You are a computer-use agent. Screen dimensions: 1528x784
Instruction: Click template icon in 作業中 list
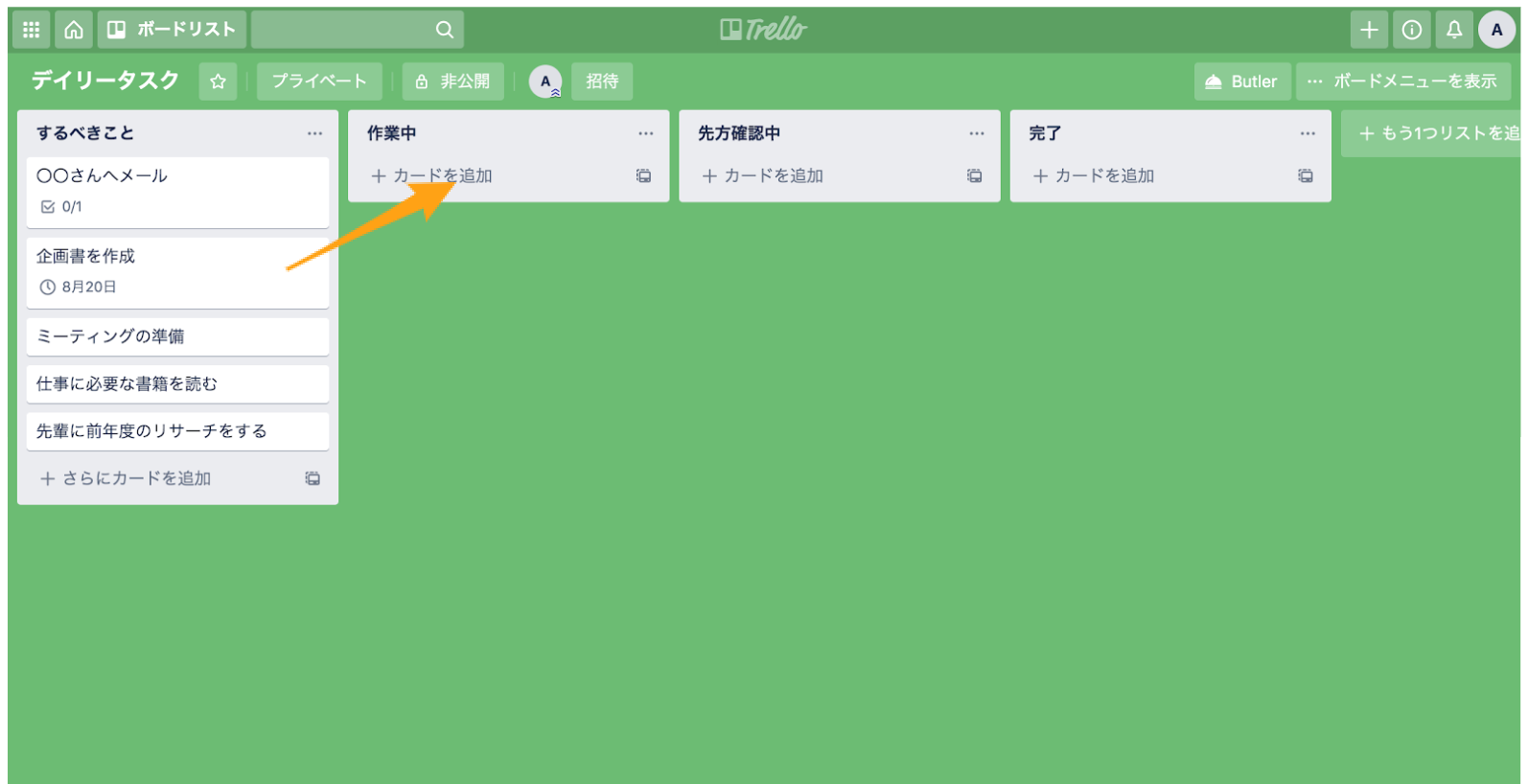[643, 175]
